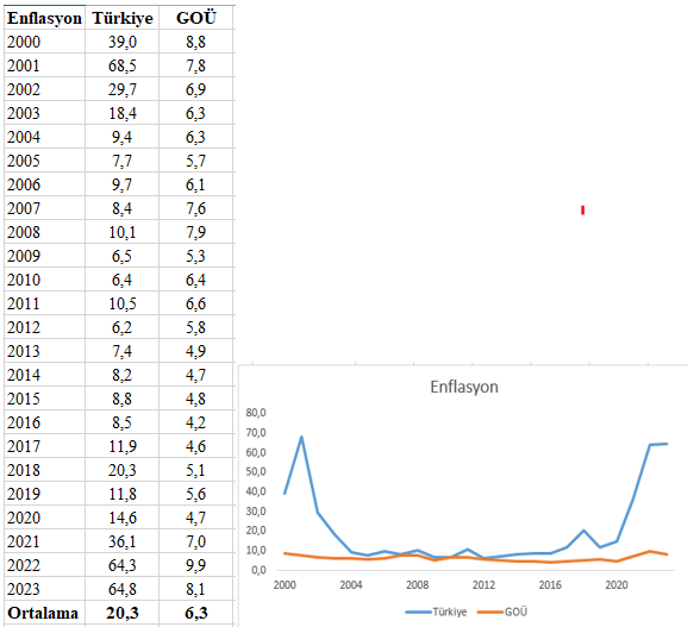Click the cell with value 36,1
The image size is (700, 627).
tap(123, 540)
